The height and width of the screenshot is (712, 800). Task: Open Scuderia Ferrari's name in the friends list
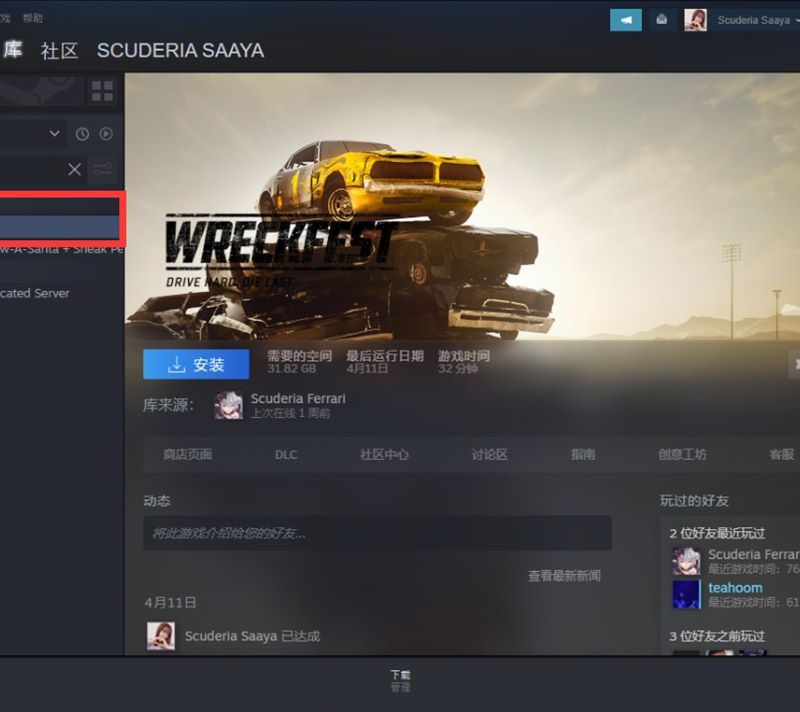754,554
